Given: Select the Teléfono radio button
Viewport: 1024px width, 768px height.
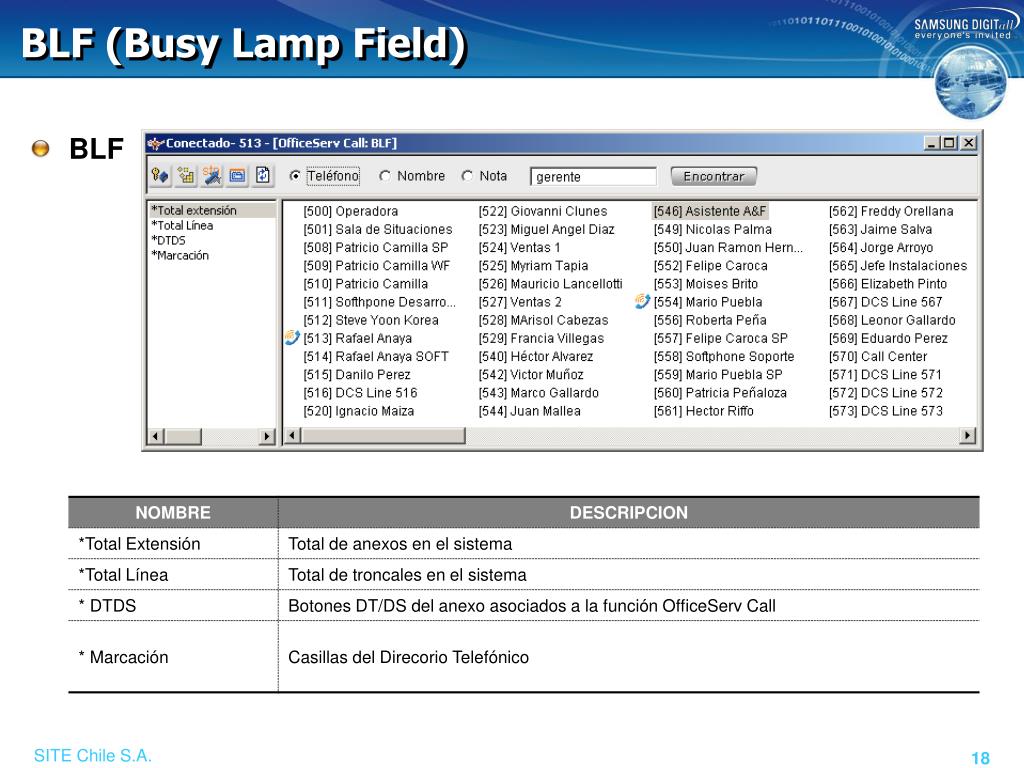Looking at the screenshot, I should coord(295,176).
